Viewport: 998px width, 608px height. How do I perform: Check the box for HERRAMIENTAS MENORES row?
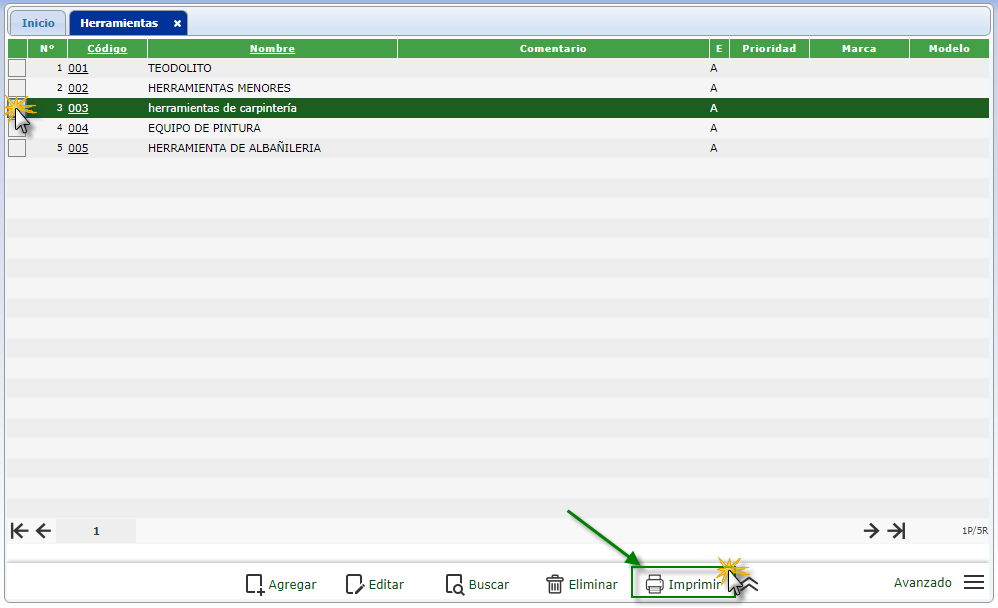click(x=17, y=88)
